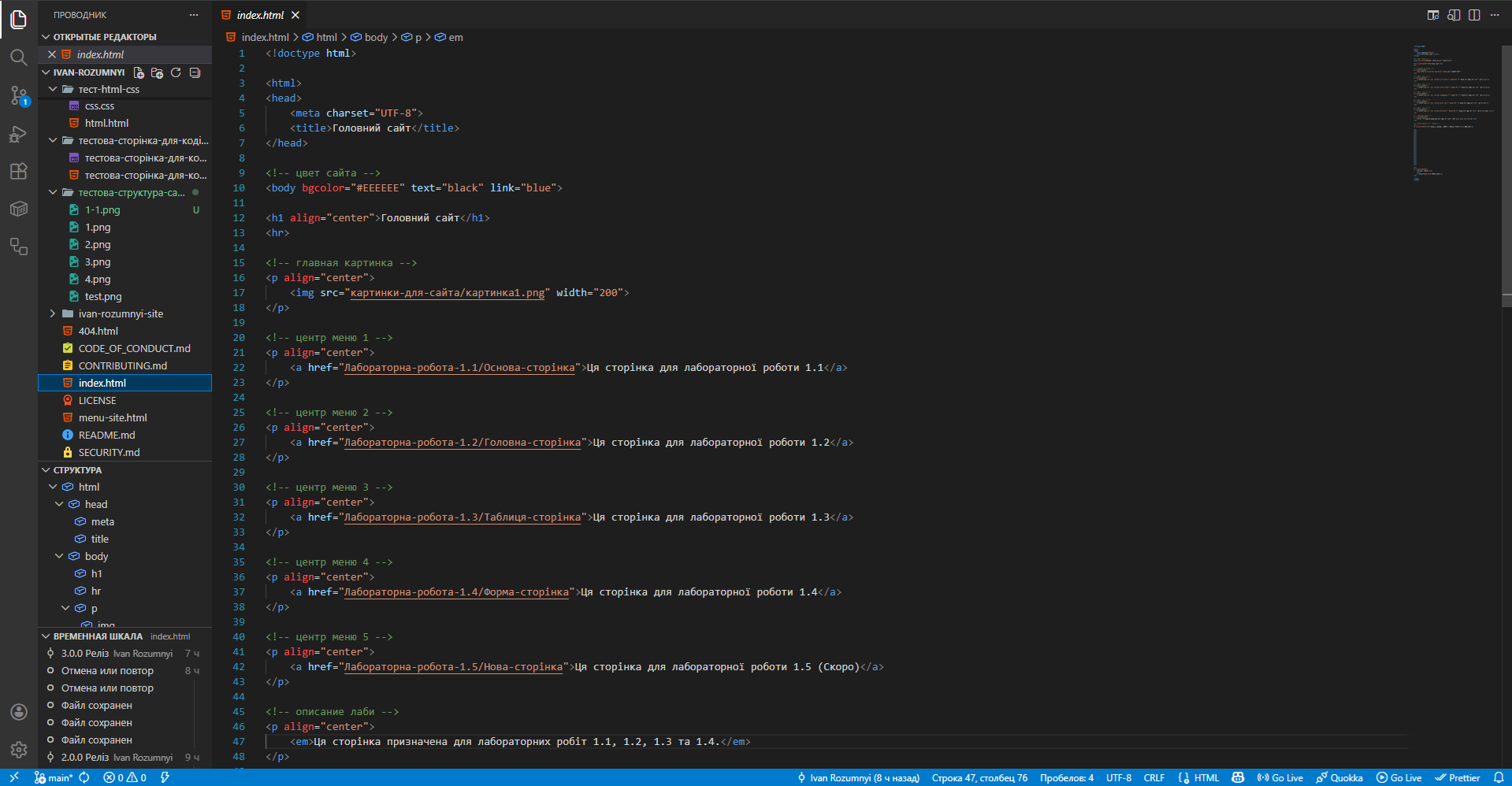Toggle Prettier formatter in status bar
This screenshot has width=1512, height=786.
click(x=1457, y=777)
